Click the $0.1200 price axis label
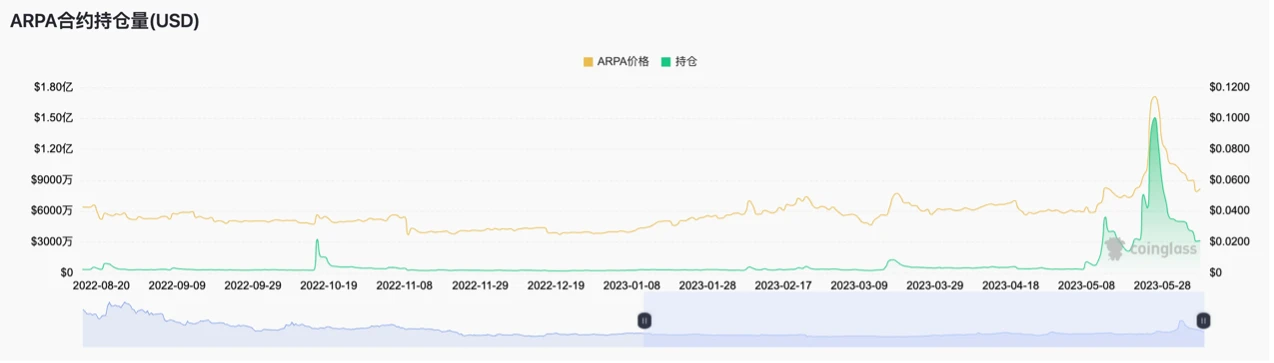This screenshot has height=363, width=1274. click(1231, 87)
